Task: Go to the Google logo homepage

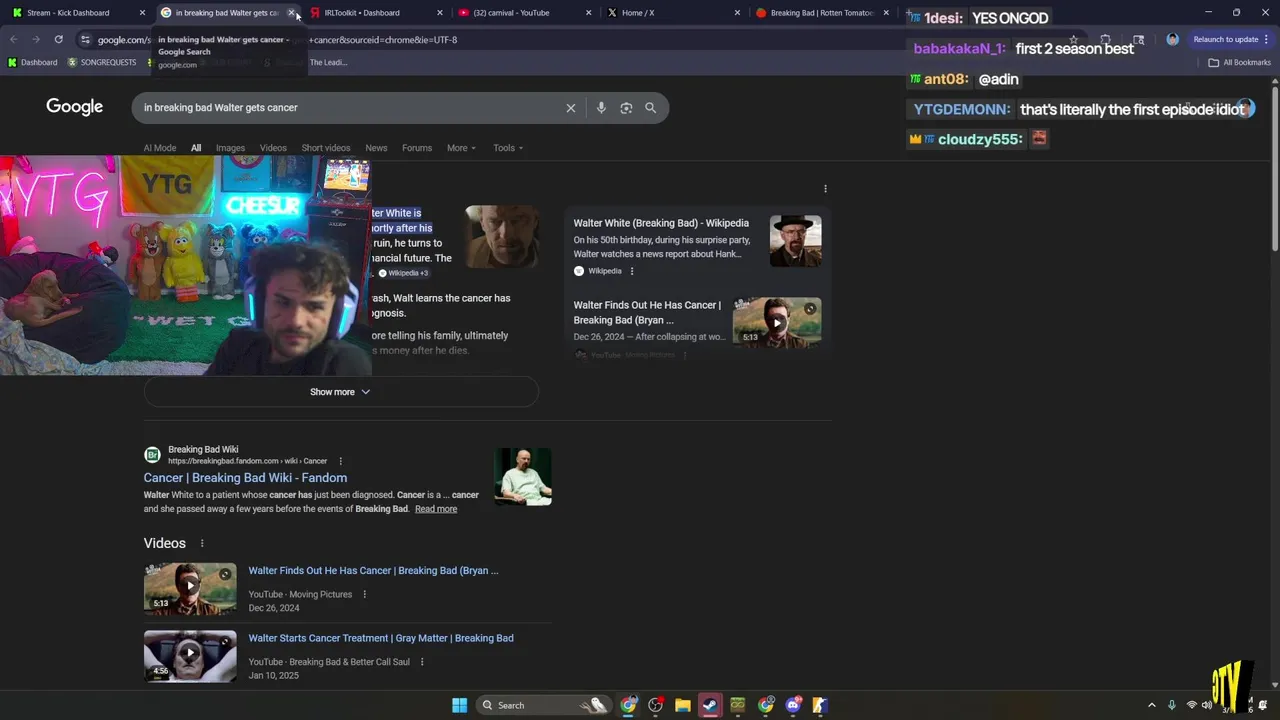Action: (75, 107)
